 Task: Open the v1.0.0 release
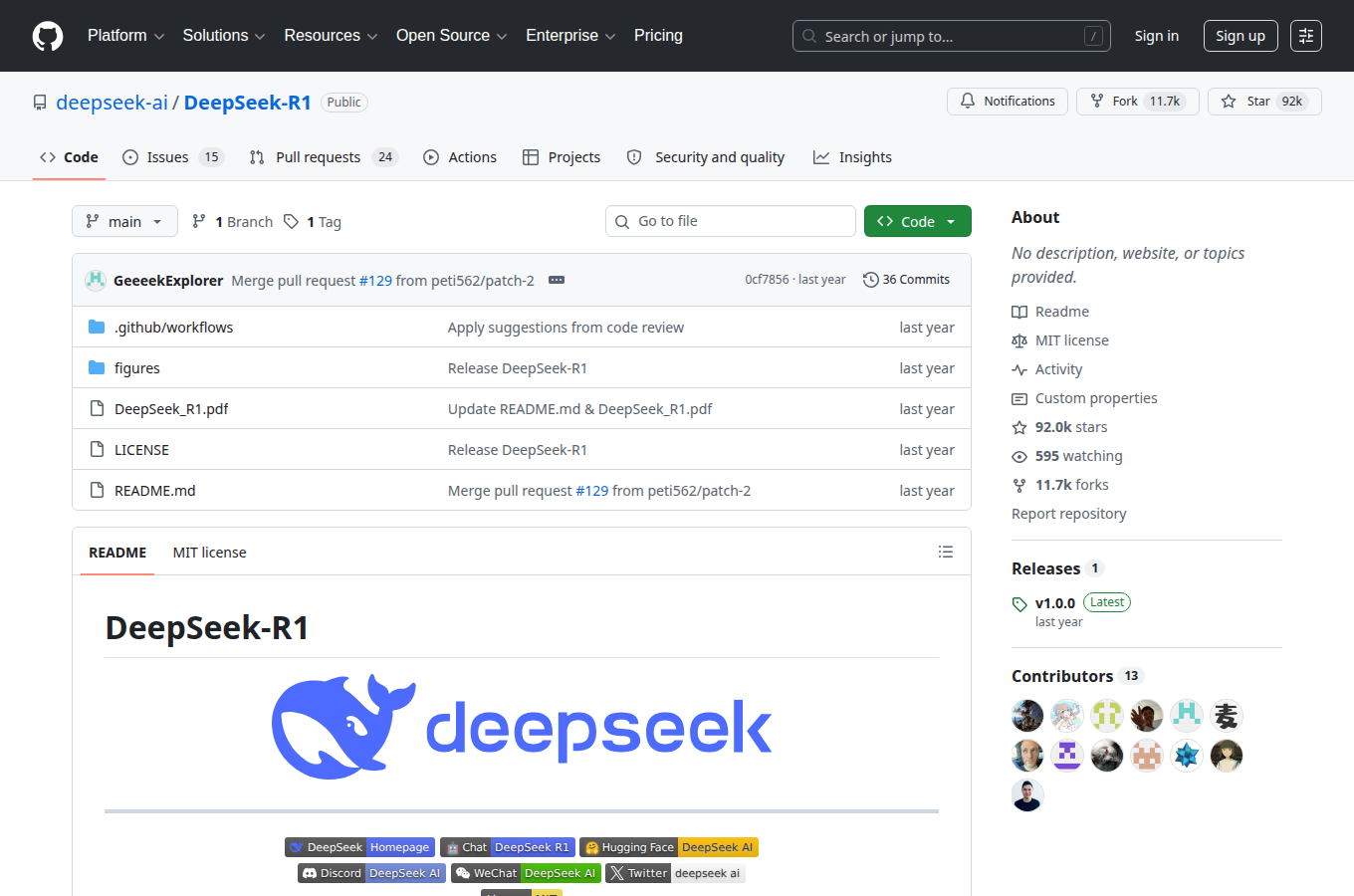coord(1055,603)
